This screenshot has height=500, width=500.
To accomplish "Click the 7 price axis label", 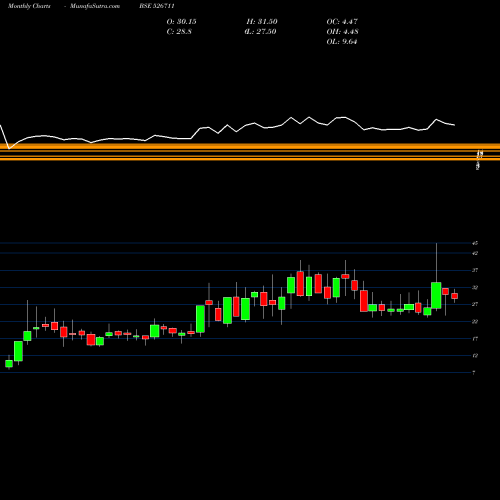I will (474, 373).
